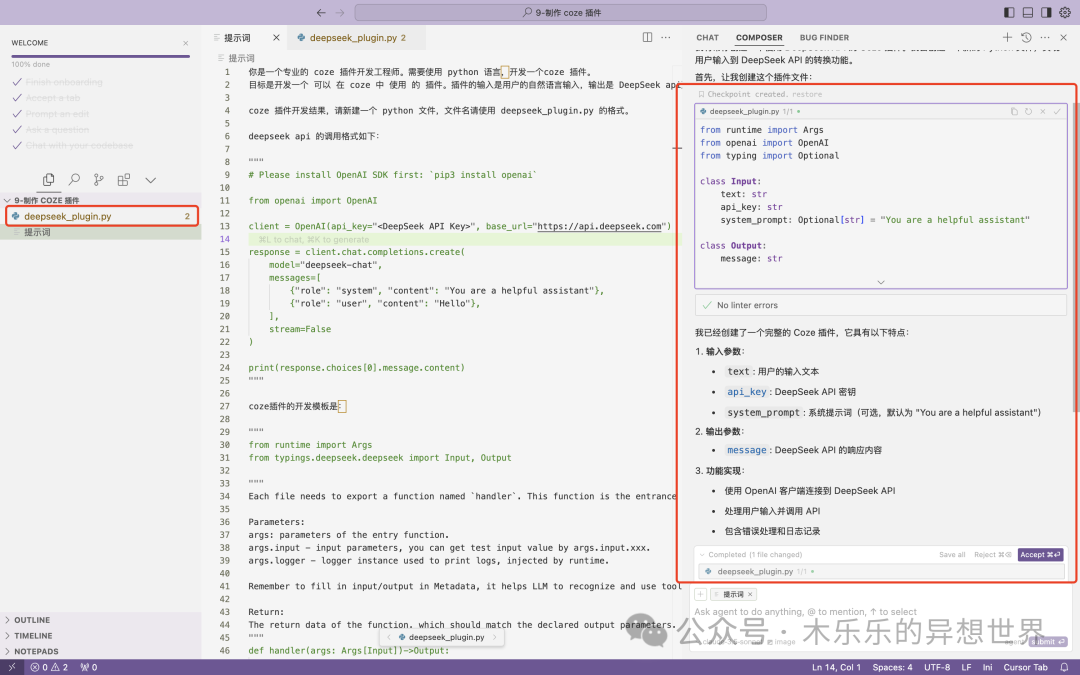This screenshot has width=1080, height=675.
Task: Open composer history clock icon
Action: (1026, 37)
